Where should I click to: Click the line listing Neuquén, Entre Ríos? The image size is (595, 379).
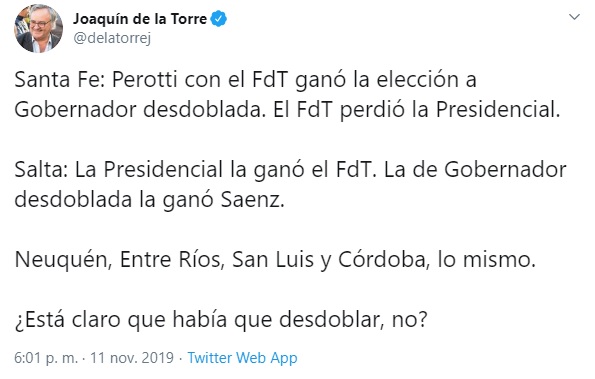coord(275,260)
